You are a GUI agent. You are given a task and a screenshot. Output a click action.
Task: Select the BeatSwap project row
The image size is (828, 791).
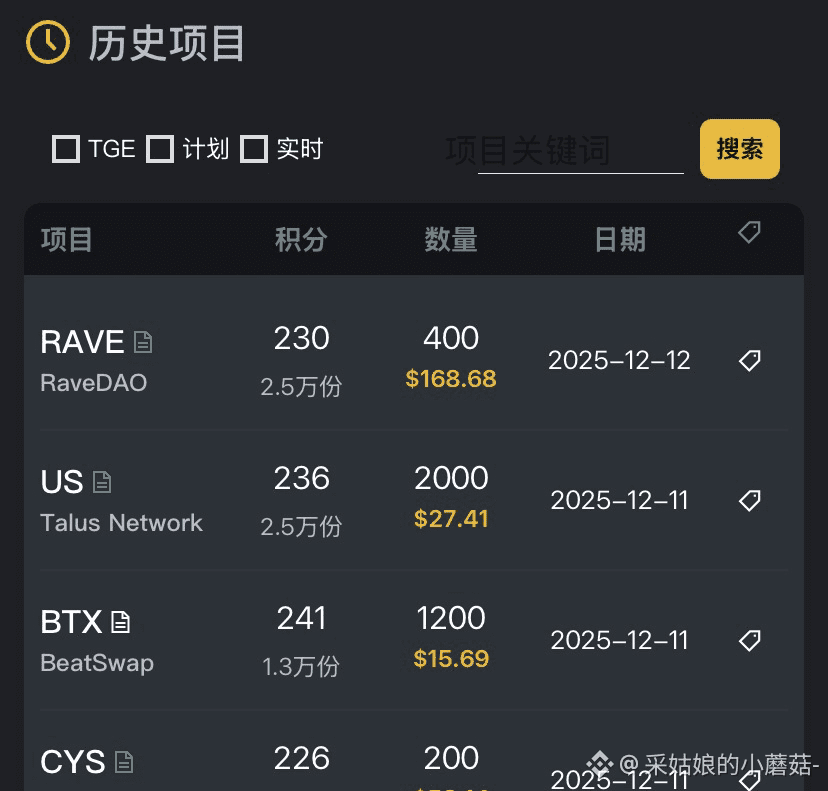(414, 641)
